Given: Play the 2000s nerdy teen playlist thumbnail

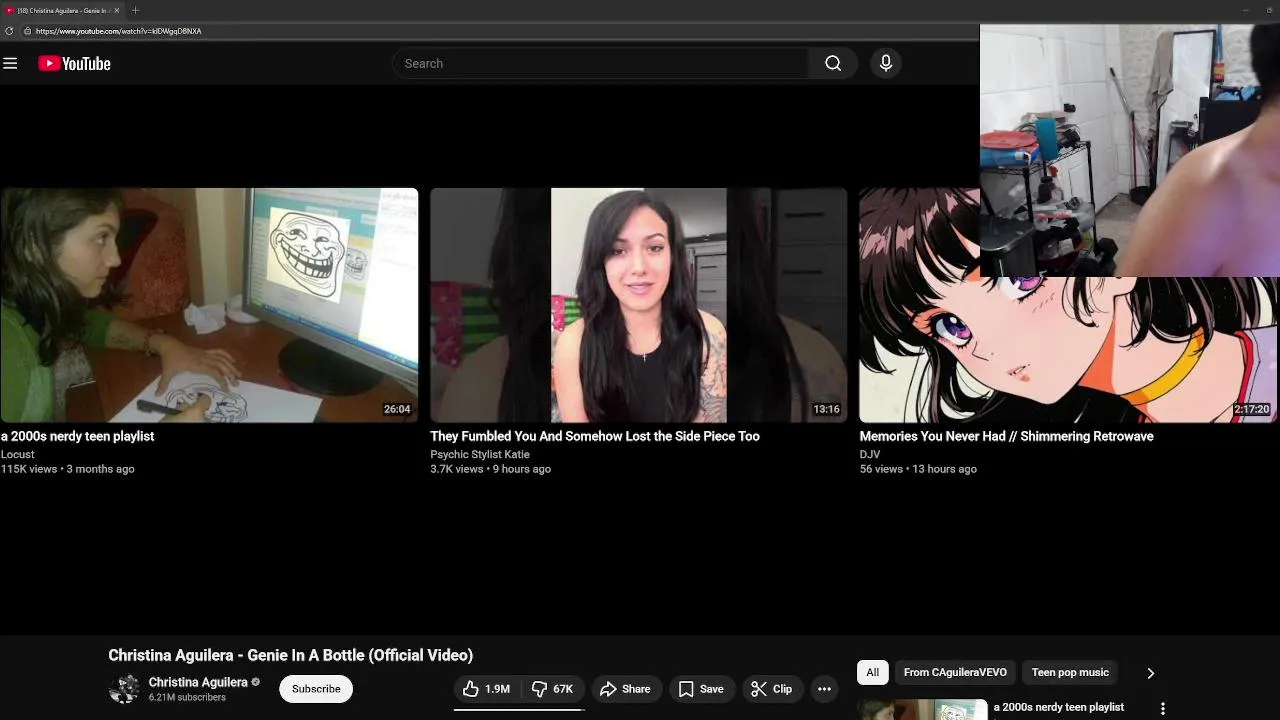Looking at the screenshot, I should pyautogui.click(x=209, y=305).
